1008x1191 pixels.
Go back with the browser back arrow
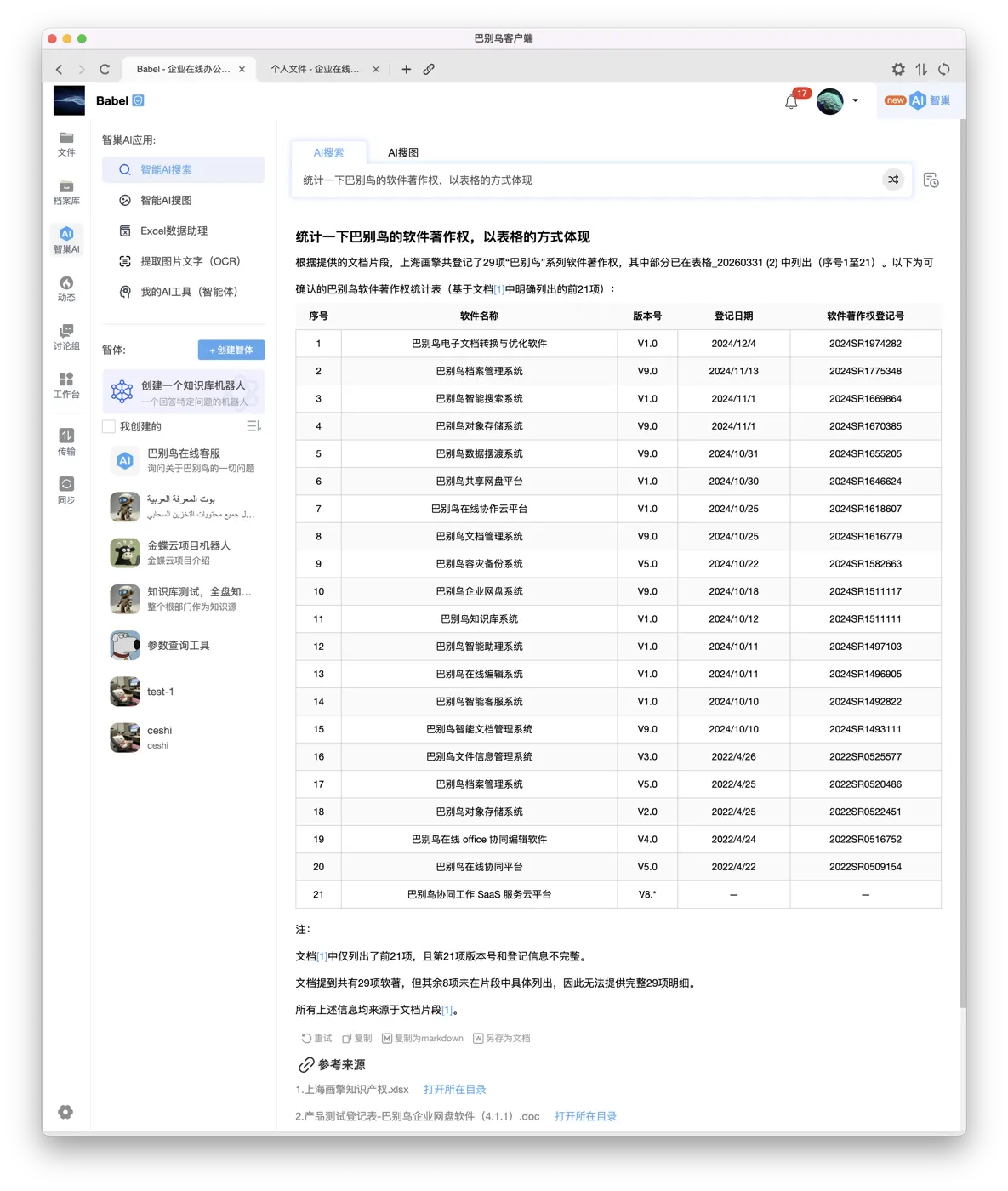[x=59, y=70]
